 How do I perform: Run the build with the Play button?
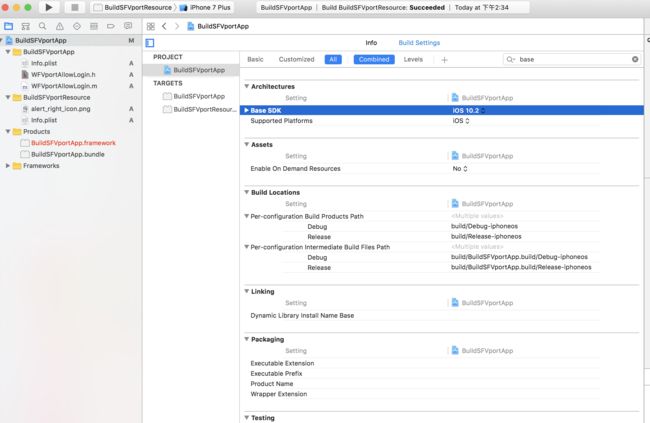pos(49,7)
